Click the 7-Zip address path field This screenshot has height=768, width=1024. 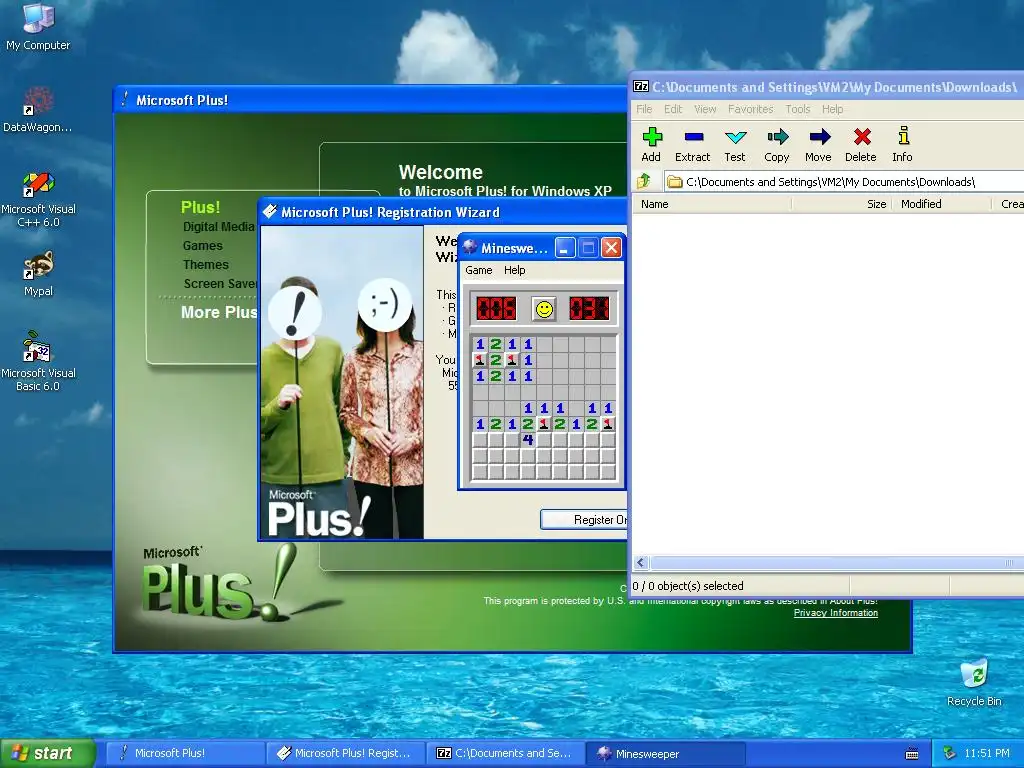(x=844, y=182)
